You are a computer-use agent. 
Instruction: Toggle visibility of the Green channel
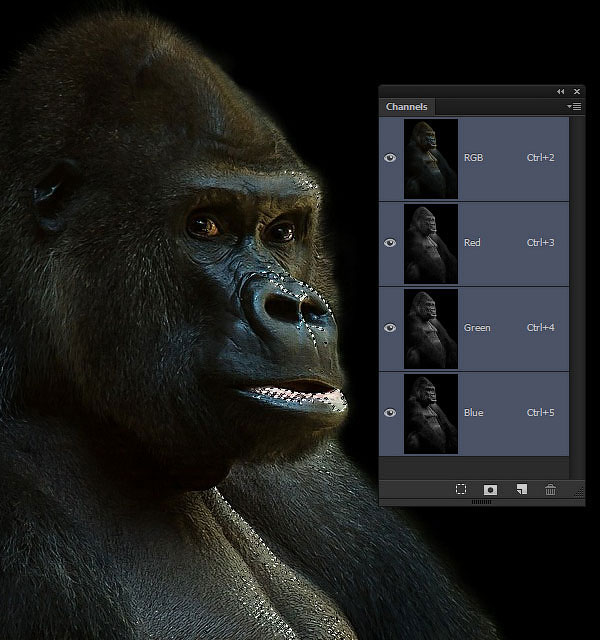390,328
